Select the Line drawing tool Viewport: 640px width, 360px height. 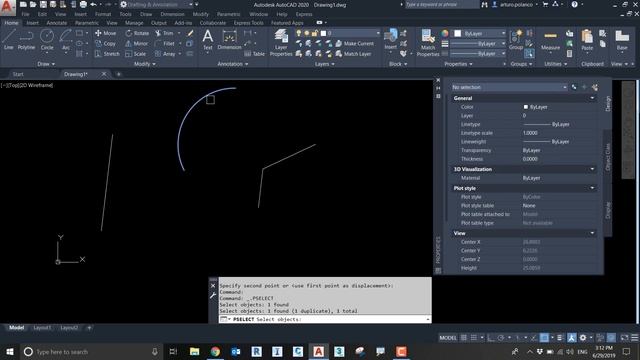(x=9, y=40)
